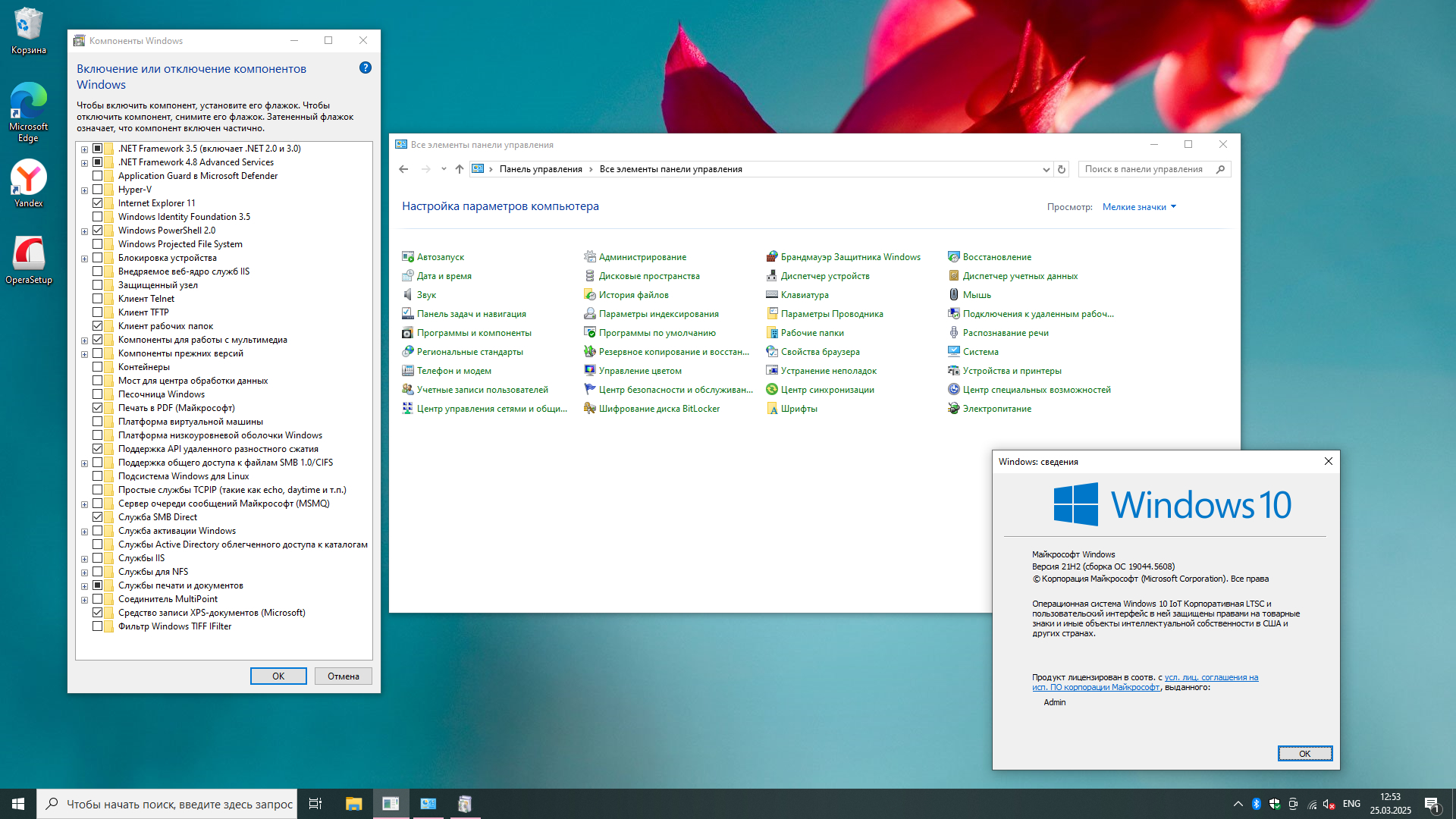Screen dimensions: 1456x819
Task: Click the blue help question mark icon
Action: 366,67
